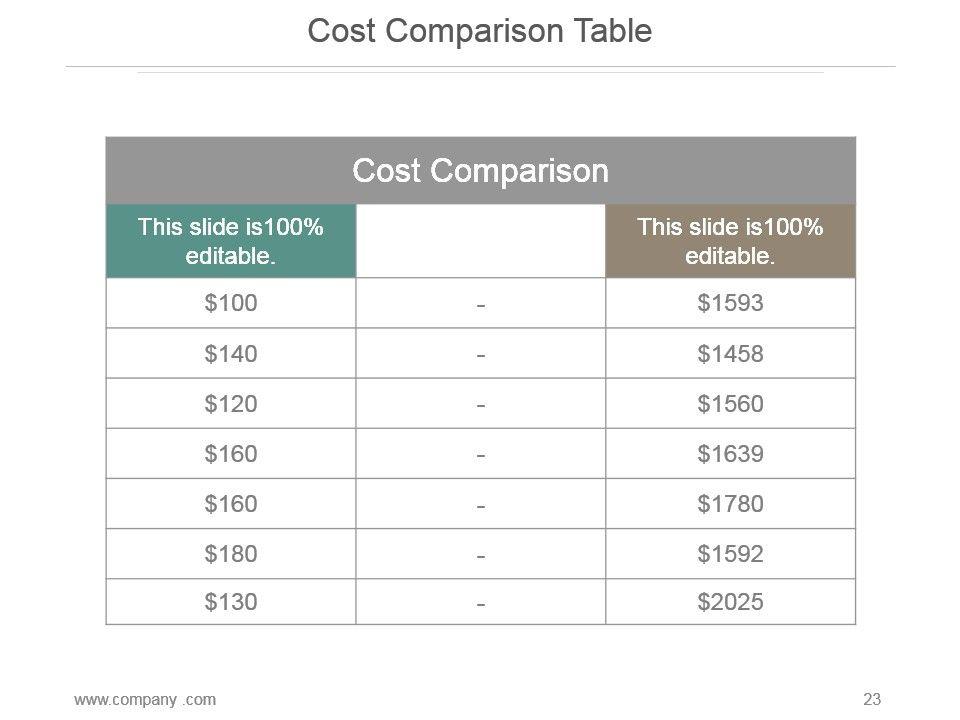The height and width of the screenshot is (720, 960).
Task: Click the slide number 23
Action: 871,699
